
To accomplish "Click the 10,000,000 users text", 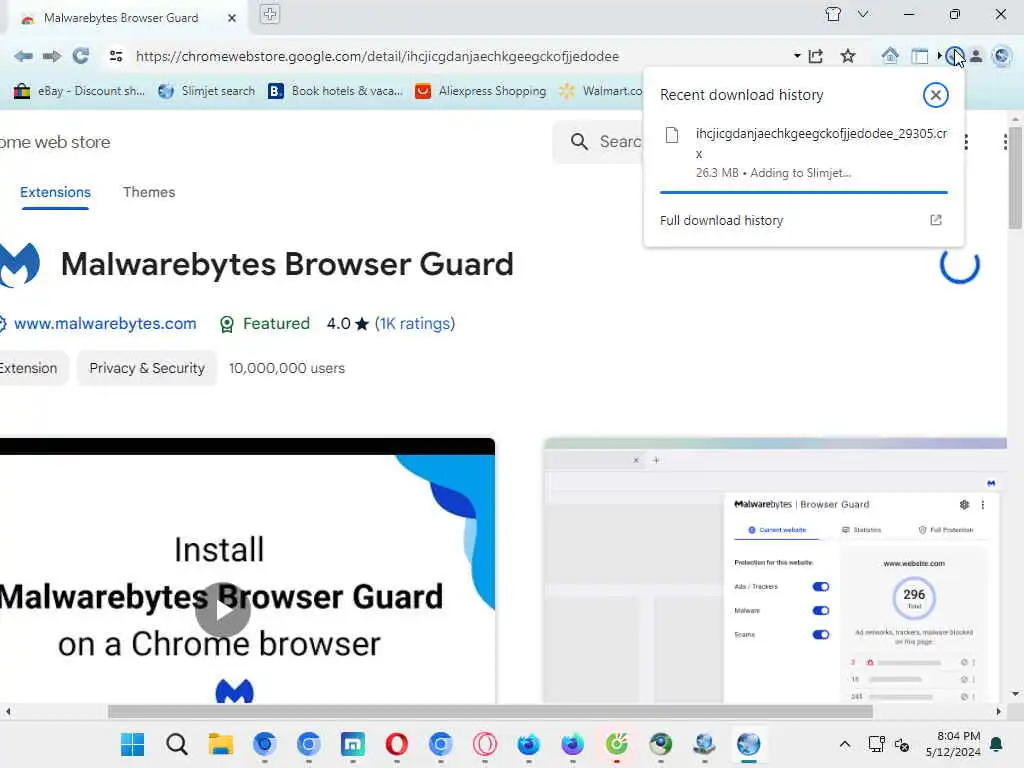I will tap(287, 368).
